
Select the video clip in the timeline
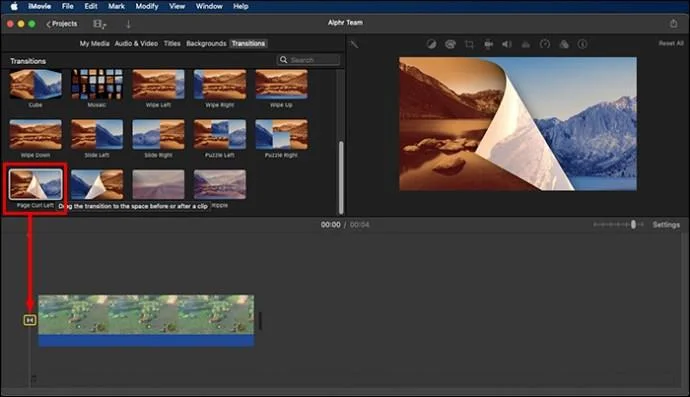click(146, 314)
